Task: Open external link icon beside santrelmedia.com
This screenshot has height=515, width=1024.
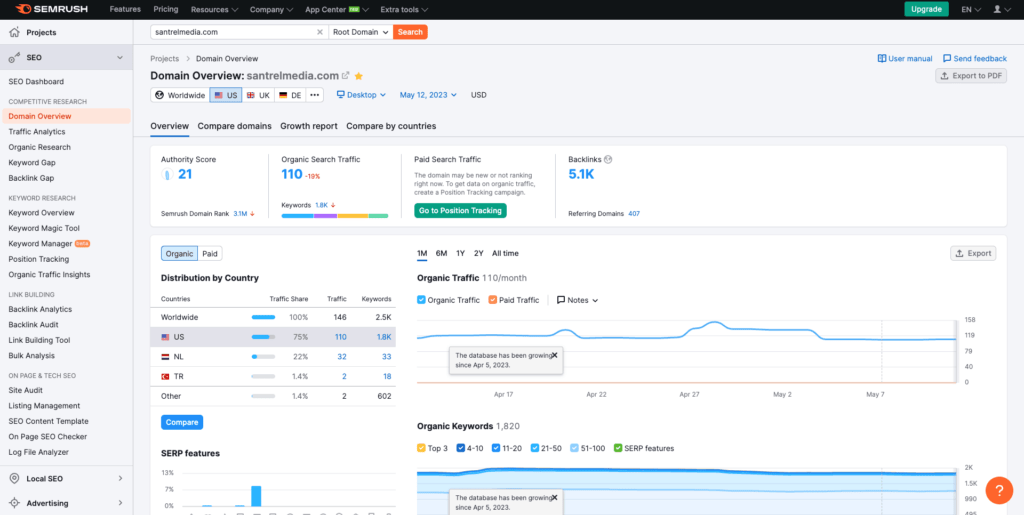Action: click(346, 76)
